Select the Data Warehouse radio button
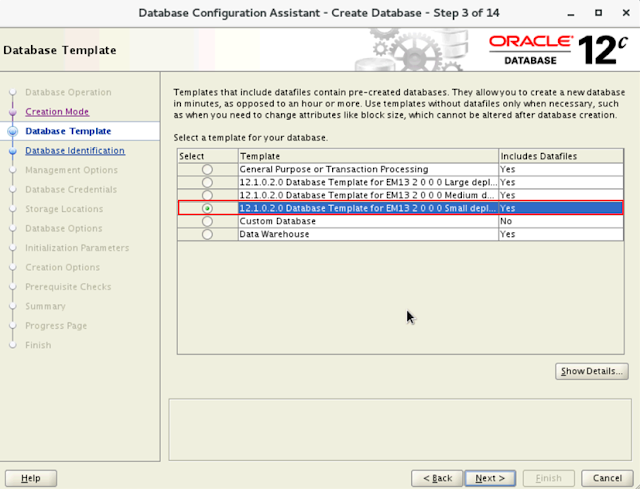Viewport: 640px width, 489px height. [x=207, y=234]
